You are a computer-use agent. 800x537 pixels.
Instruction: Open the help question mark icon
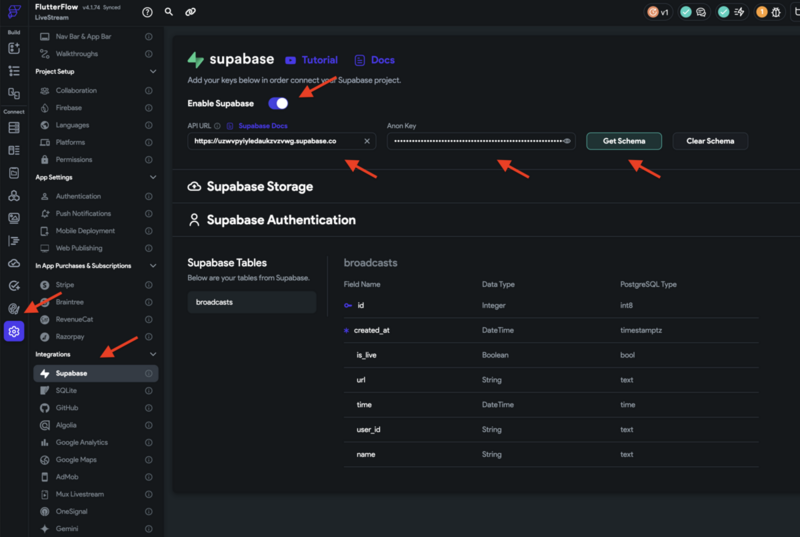(x=147, y=12)
